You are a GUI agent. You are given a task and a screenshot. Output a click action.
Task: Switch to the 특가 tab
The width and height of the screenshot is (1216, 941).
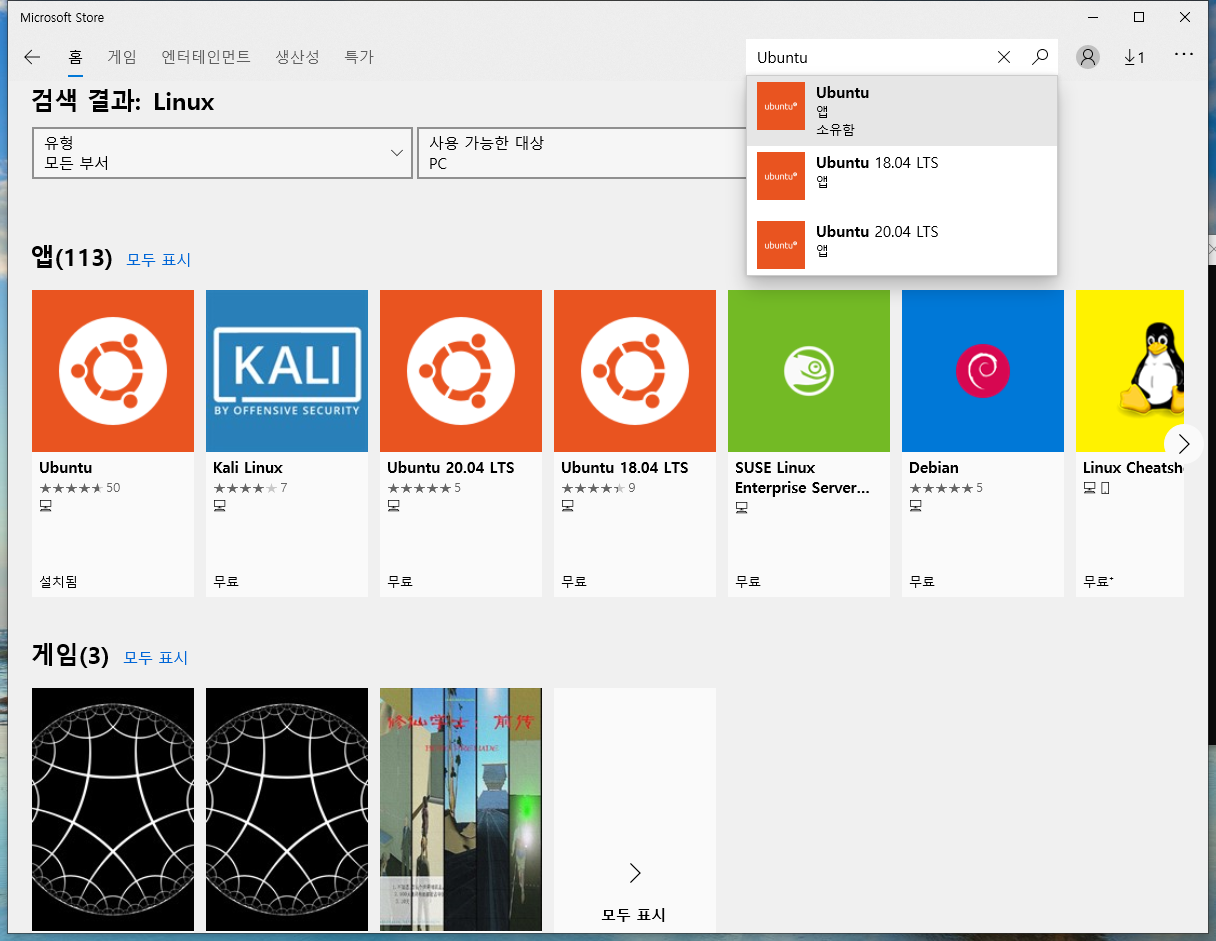coord(359,57)
